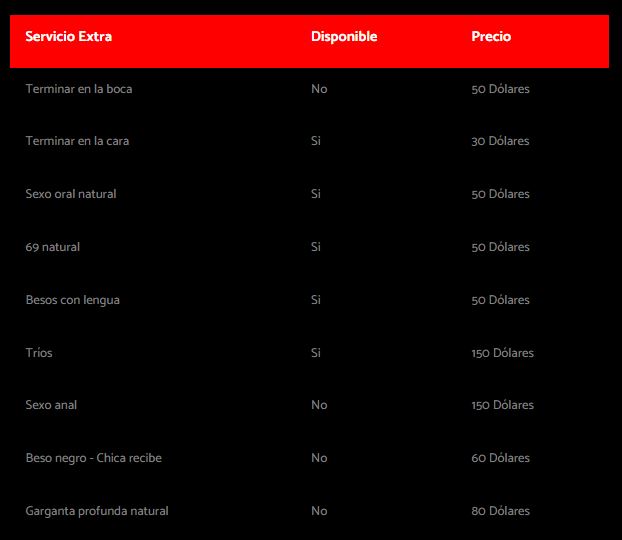The height and width of the screenshot is (540, 622).
Task: Click the No availability in last row
Action: tap(319, 511)
